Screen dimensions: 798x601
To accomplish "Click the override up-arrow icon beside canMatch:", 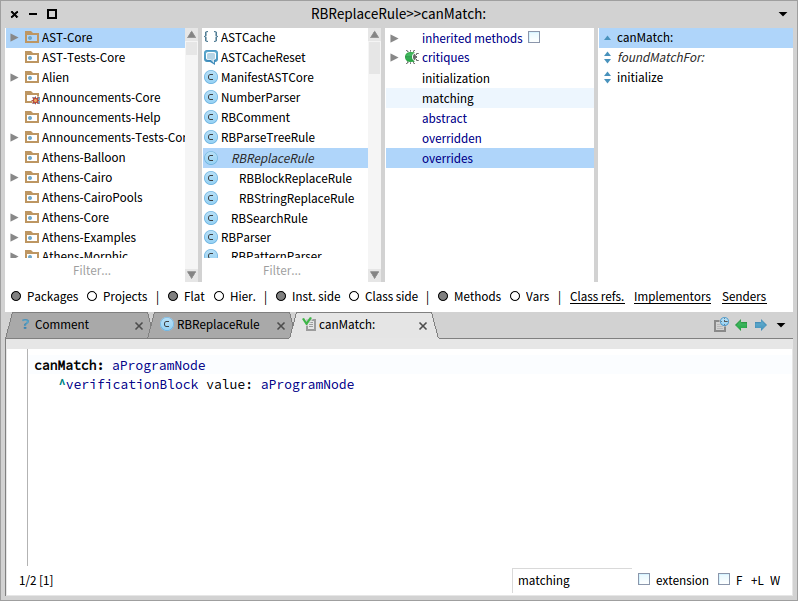I will (607, 38).
